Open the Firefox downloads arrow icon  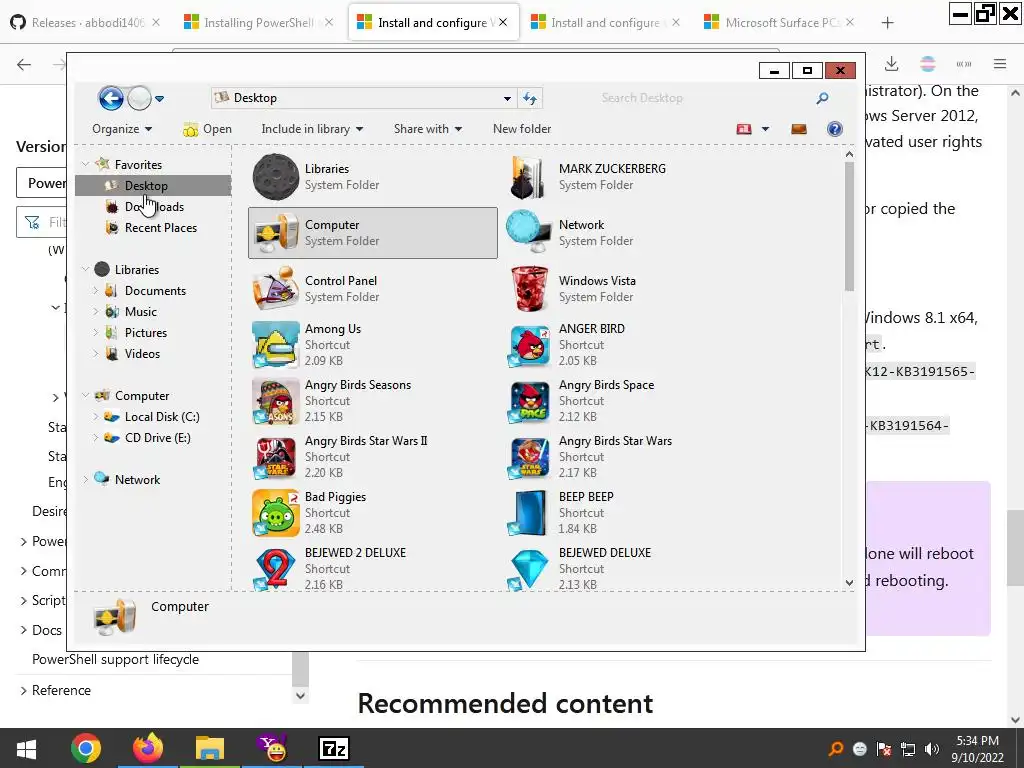pos(891,64)
